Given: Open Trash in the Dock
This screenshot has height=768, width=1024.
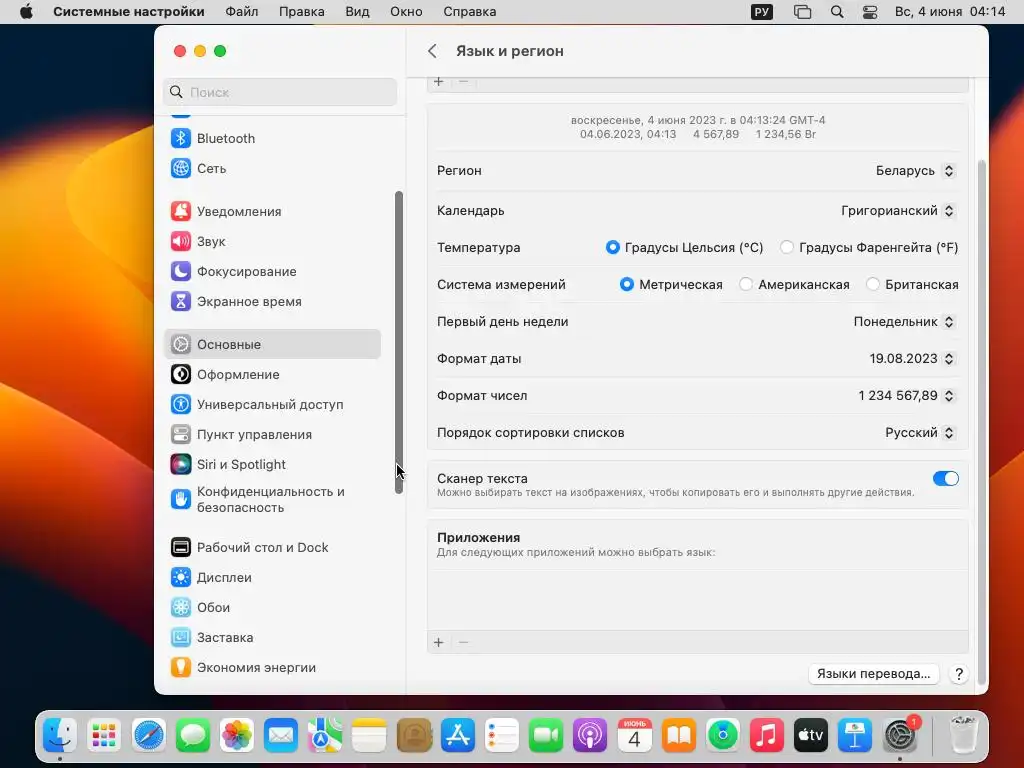Looking at the screenshot, I should pos(964,736).
